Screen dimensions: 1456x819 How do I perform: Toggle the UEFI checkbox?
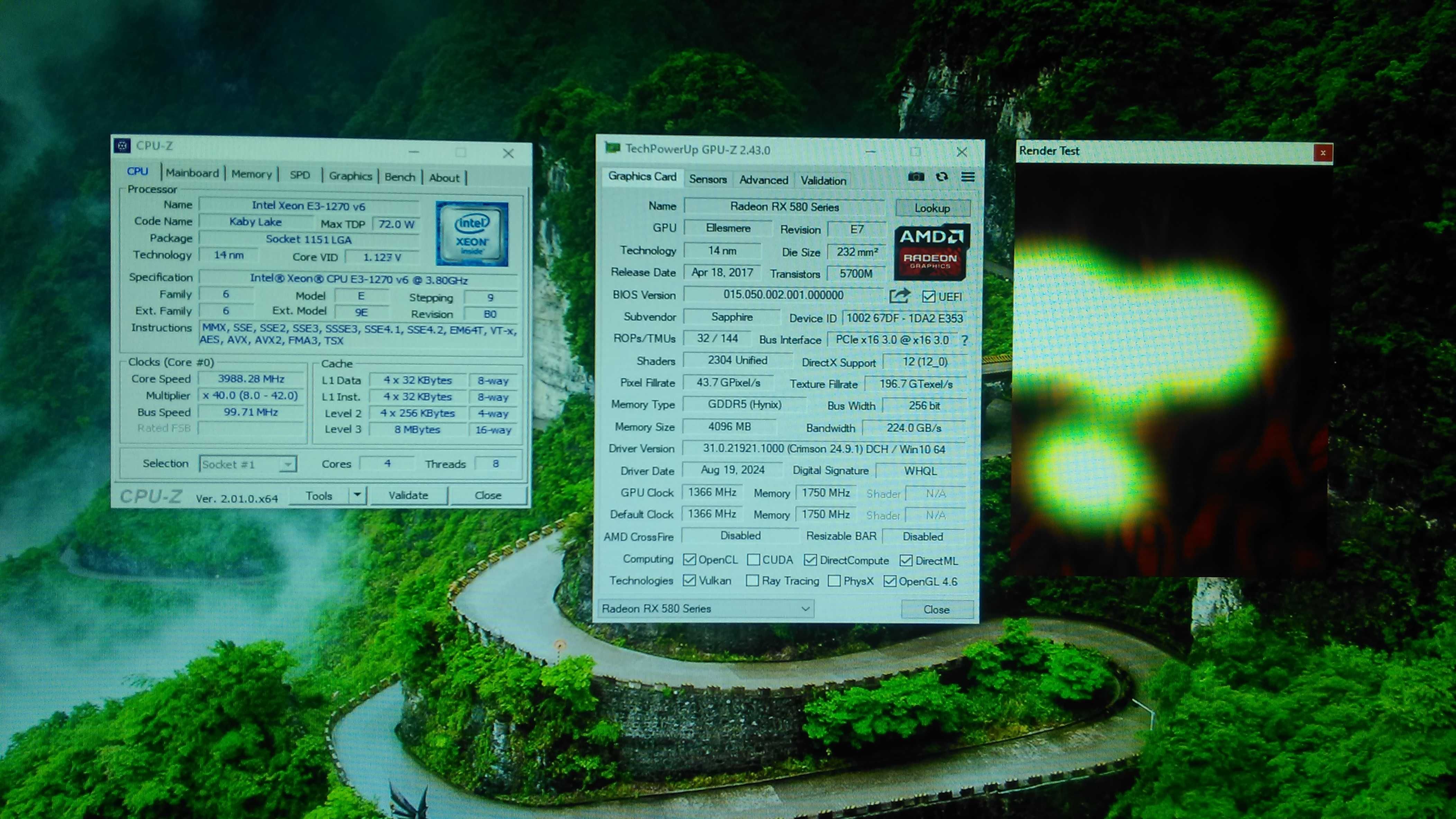tap(928, 296)
